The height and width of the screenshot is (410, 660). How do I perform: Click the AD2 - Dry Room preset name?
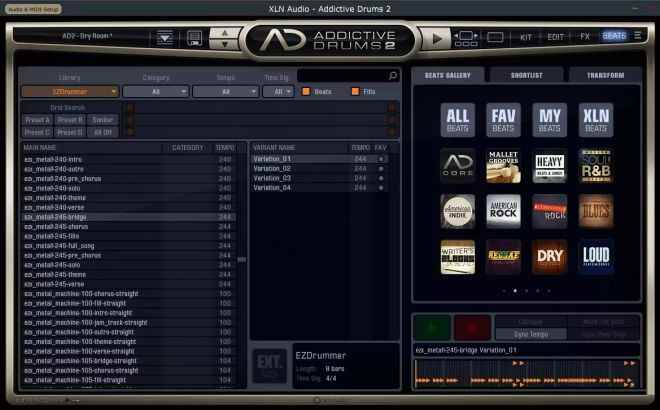pyautogui.click(x=87, y=36)
